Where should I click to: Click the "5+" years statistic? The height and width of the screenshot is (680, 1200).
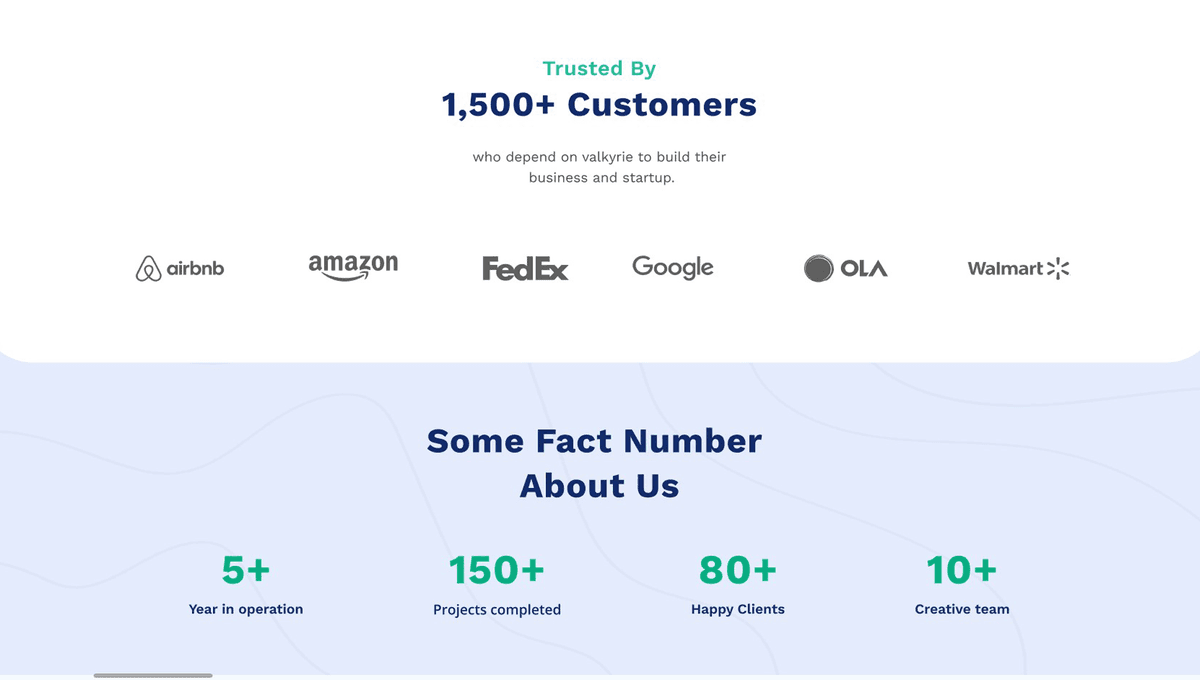[x=246, y=570]
